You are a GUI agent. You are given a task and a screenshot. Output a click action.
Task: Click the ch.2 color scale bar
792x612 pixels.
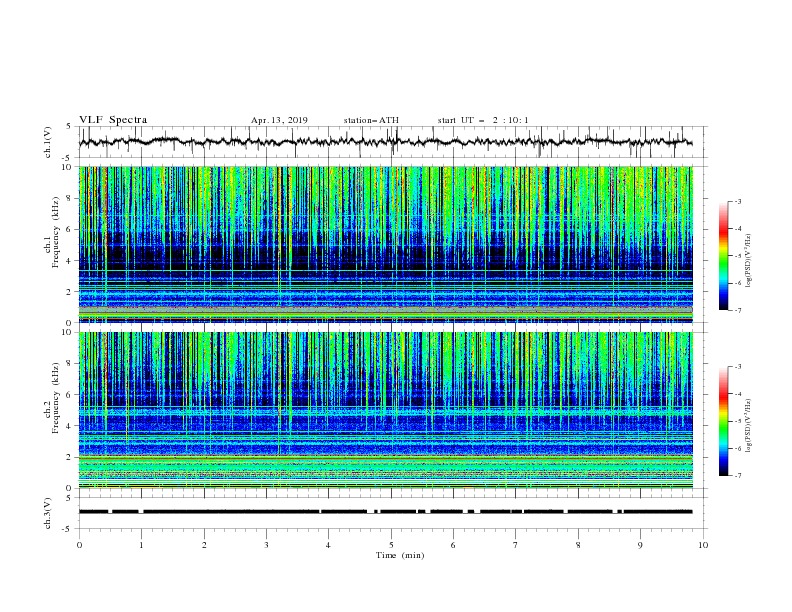coord(723,421)
